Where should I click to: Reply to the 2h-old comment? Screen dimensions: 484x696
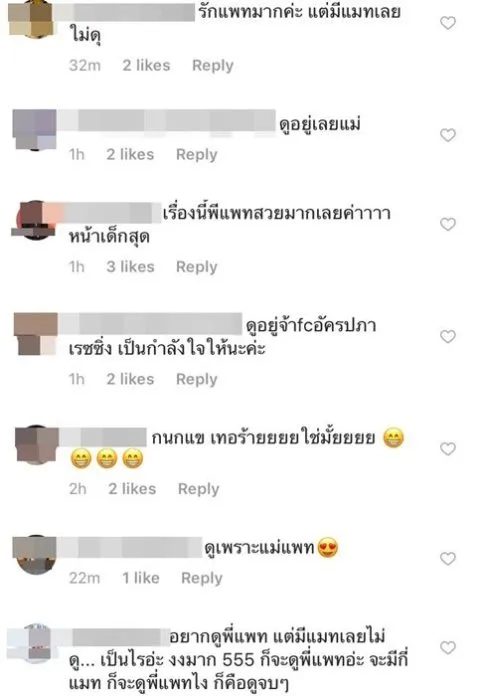click(198, 489)
